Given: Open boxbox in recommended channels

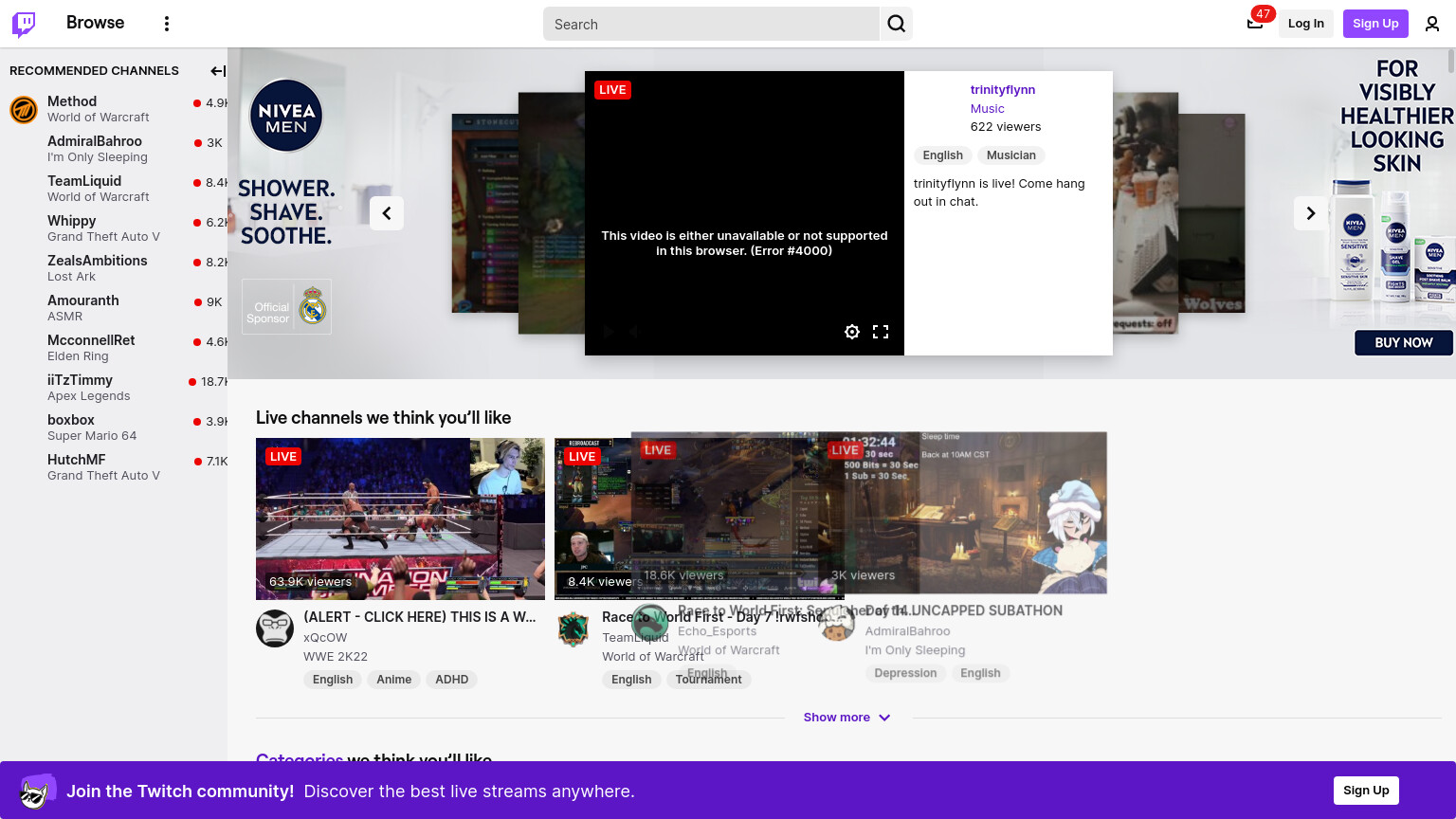Looking at the screenshot, I should (x=114, y=428).
